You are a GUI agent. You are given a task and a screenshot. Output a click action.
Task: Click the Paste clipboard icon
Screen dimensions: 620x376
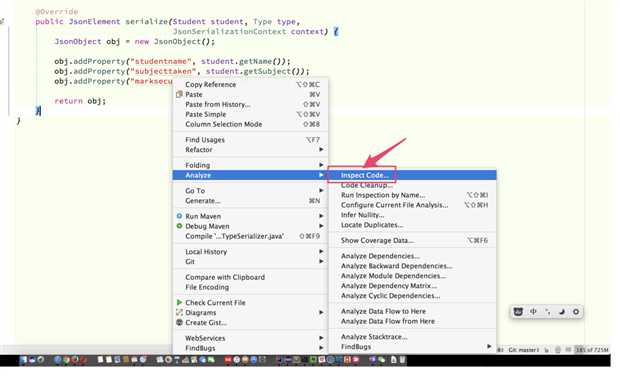pyautogui.click(x=179, y=94)
